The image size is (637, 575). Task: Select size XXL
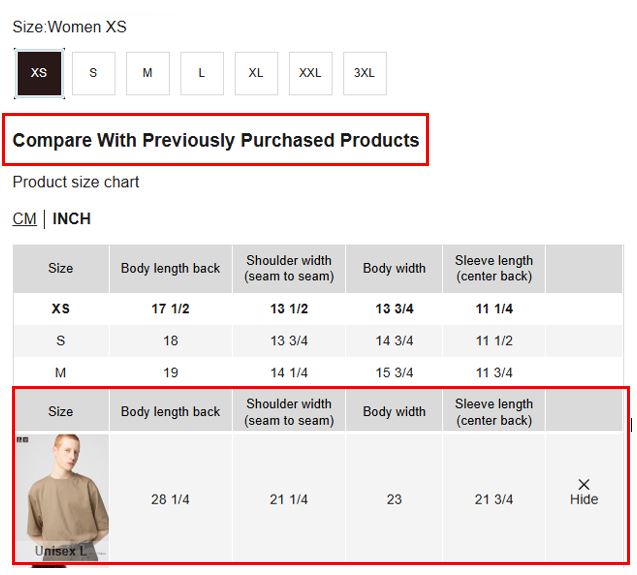(x=310, y=73)
